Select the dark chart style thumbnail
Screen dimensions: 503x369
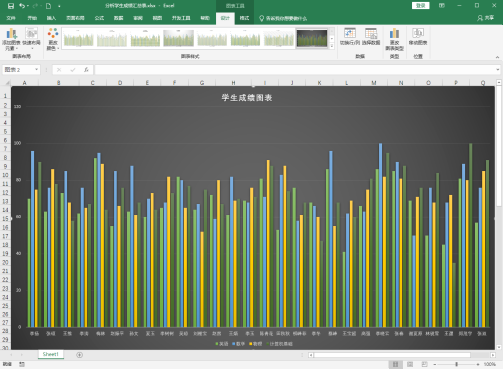tap(312, 38)
